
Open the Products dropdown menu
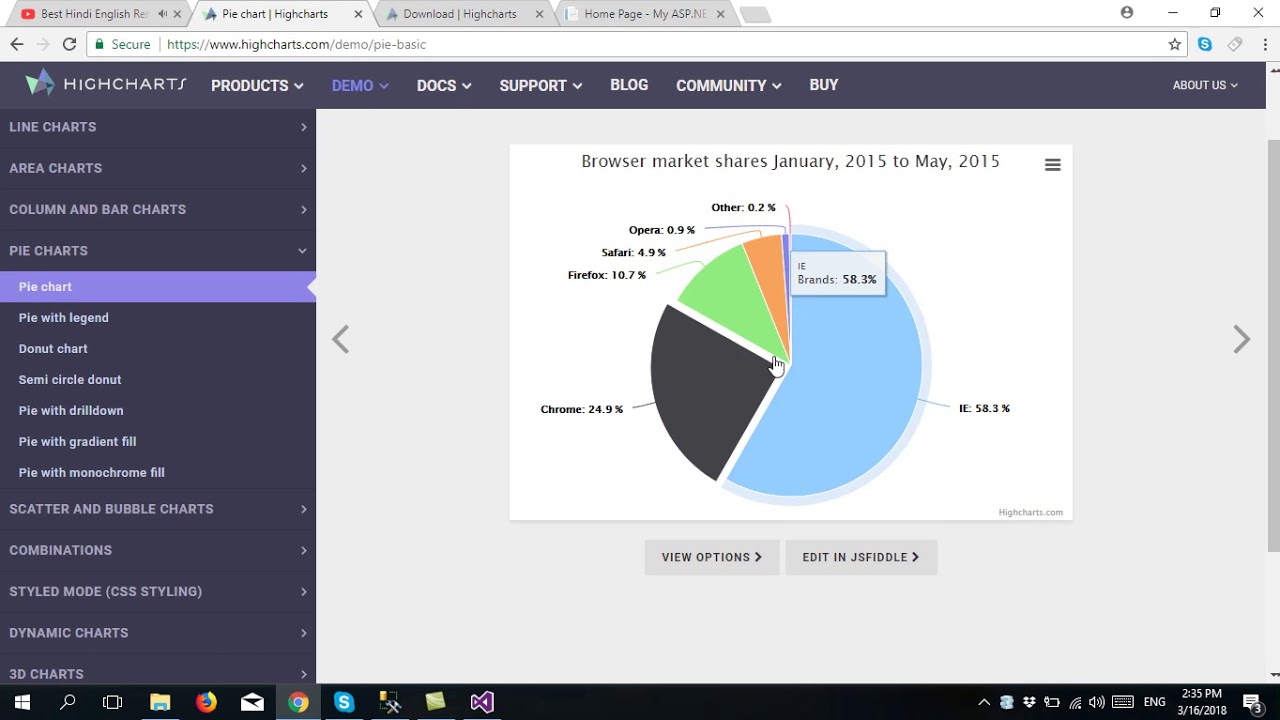tap(257, 86)
